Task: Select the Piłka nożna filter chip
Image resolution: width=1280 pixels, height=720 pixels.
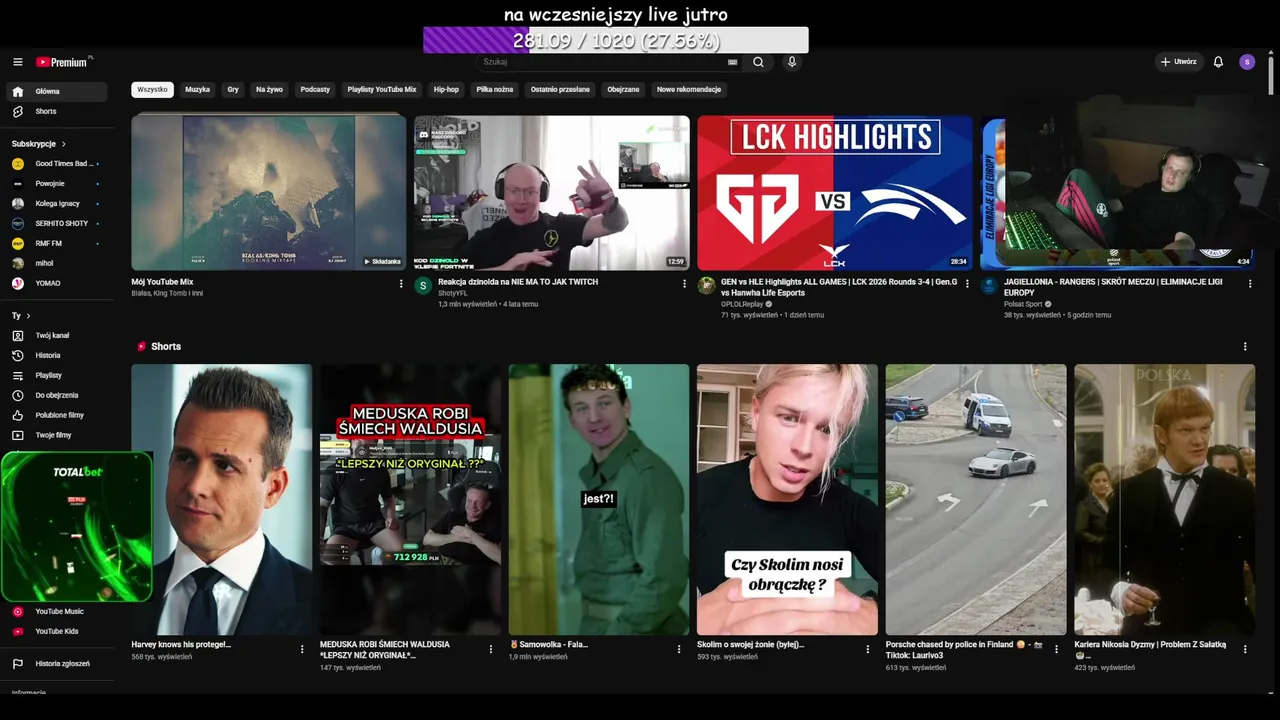Action: coord(495,89)
